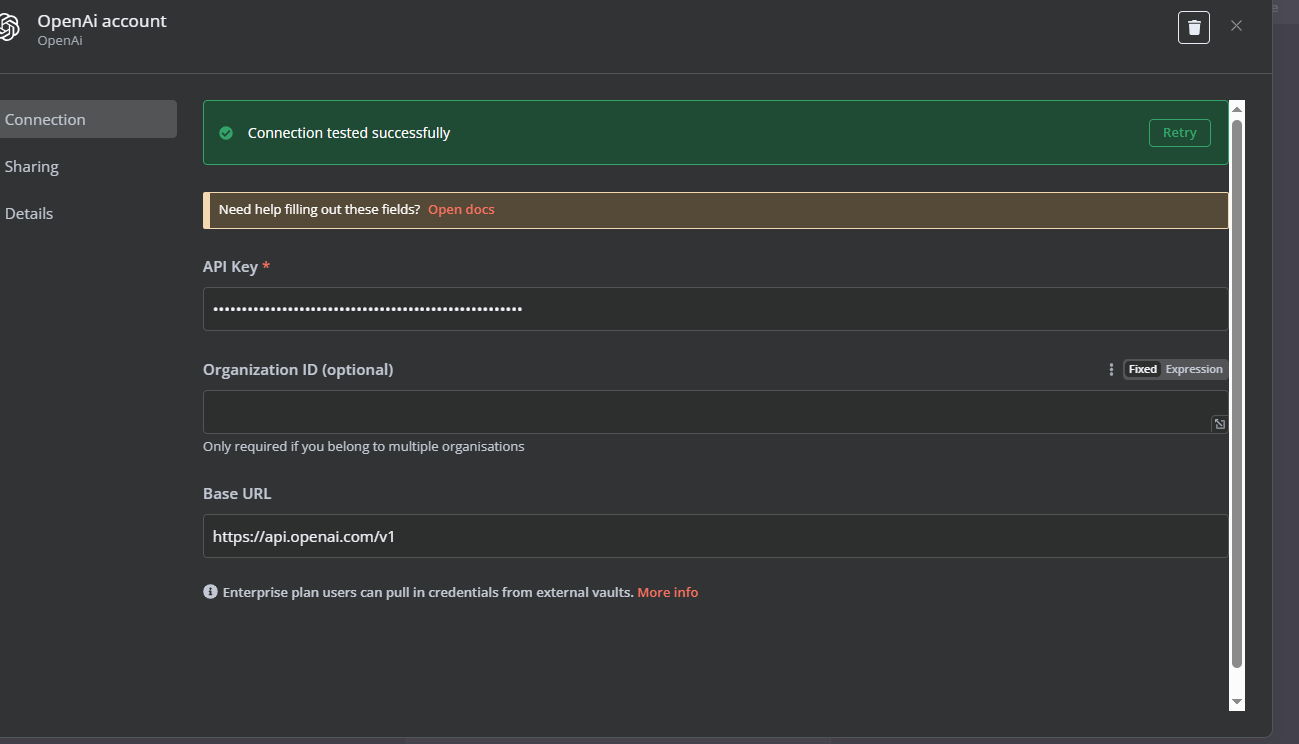Switch Organization ID to Fixed mode

tap(1143, 369)
